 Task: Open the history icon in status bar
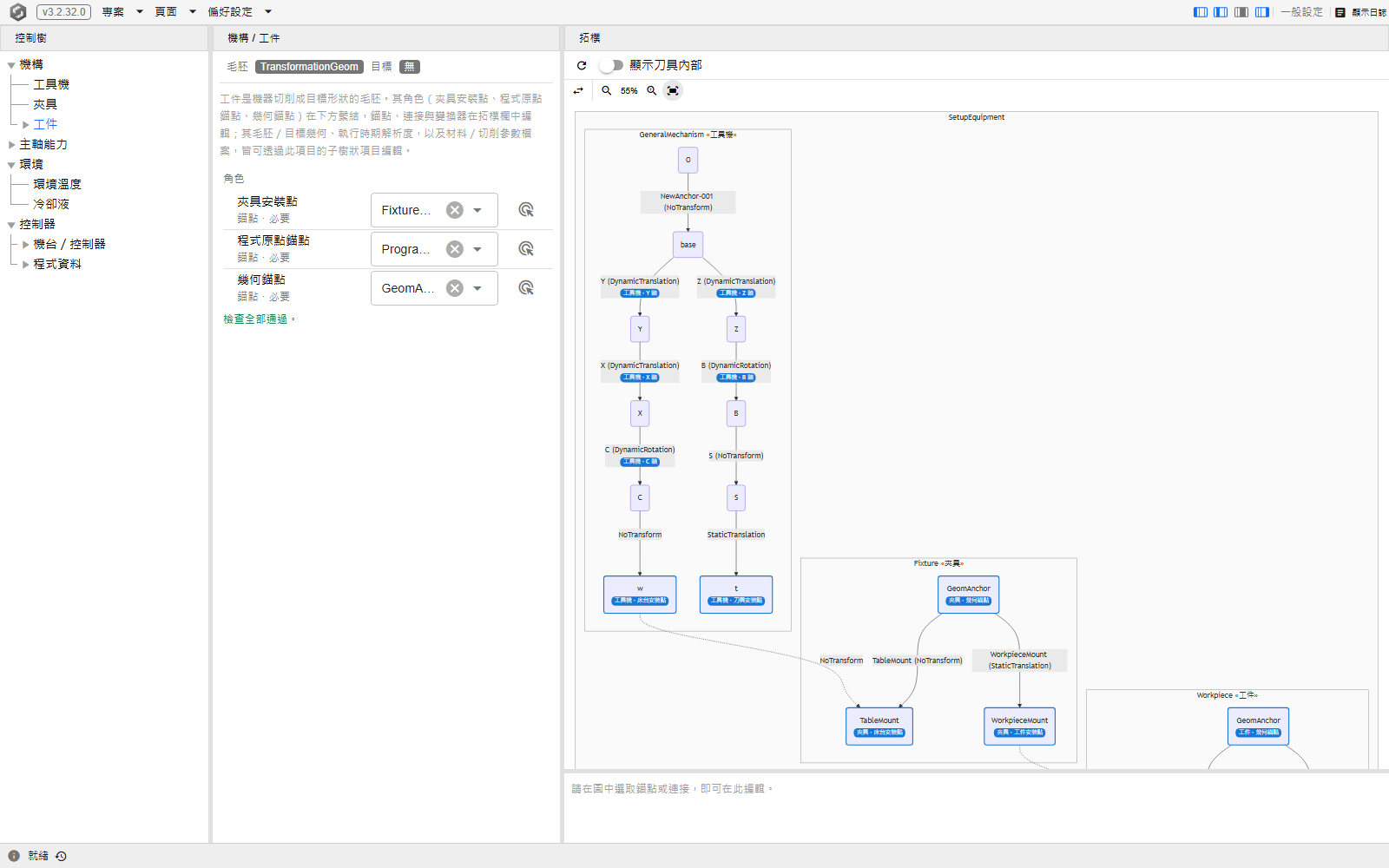click(x=61, y=856)
